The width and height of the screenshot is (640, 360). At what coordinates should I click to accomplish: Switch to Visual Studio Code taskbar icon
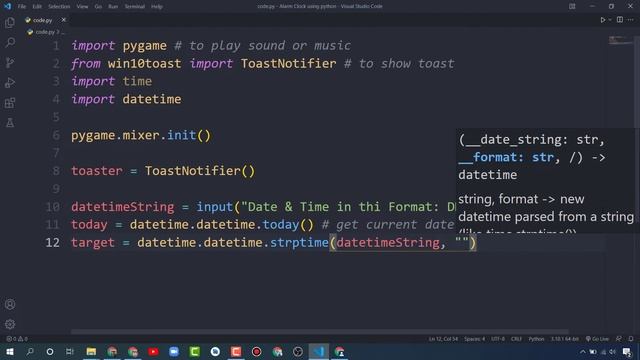(318, 351)
